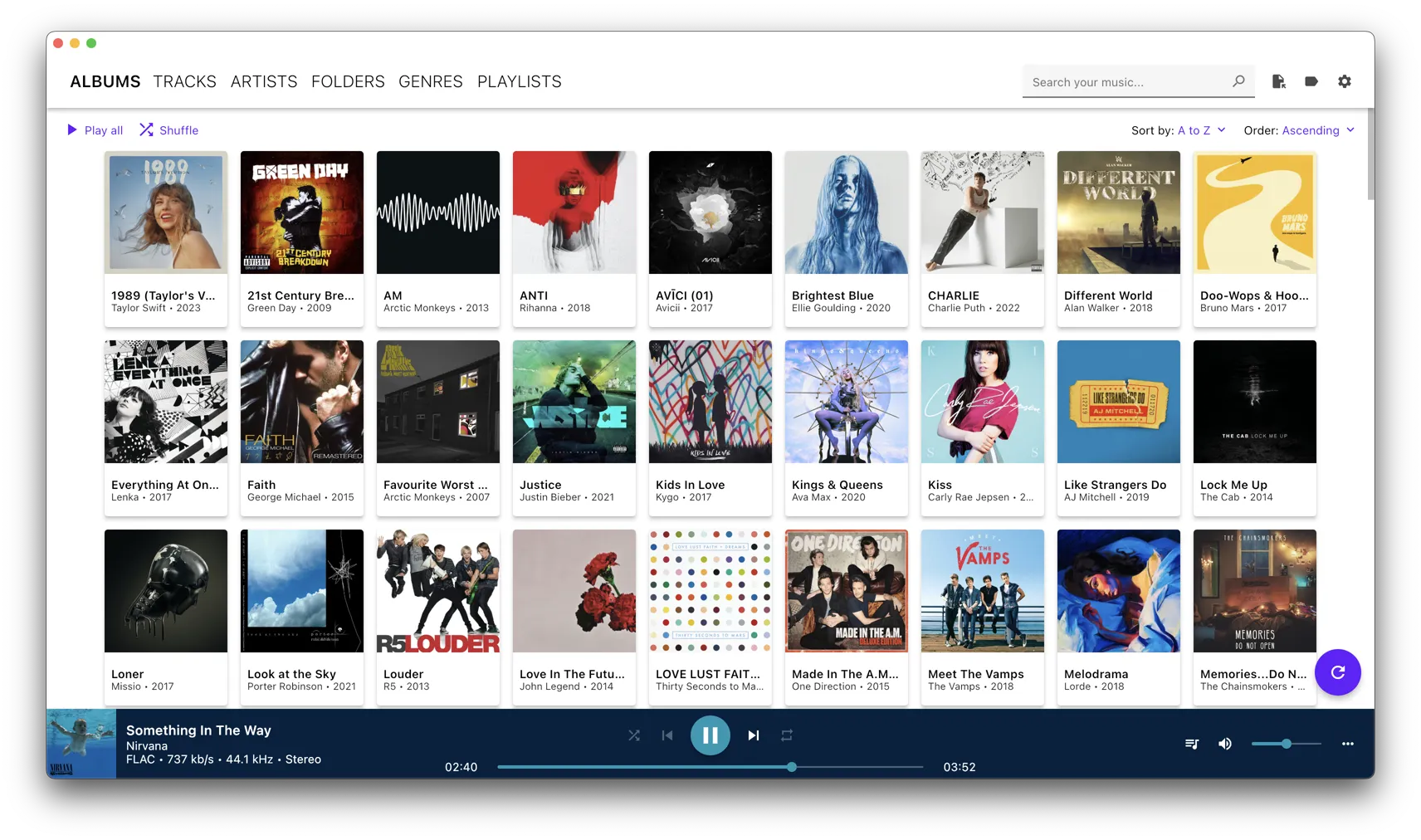The height and width of the screenshot is (840, 1421).
Task: Click the tag editor icon
Action: [x=1311, y=81]
